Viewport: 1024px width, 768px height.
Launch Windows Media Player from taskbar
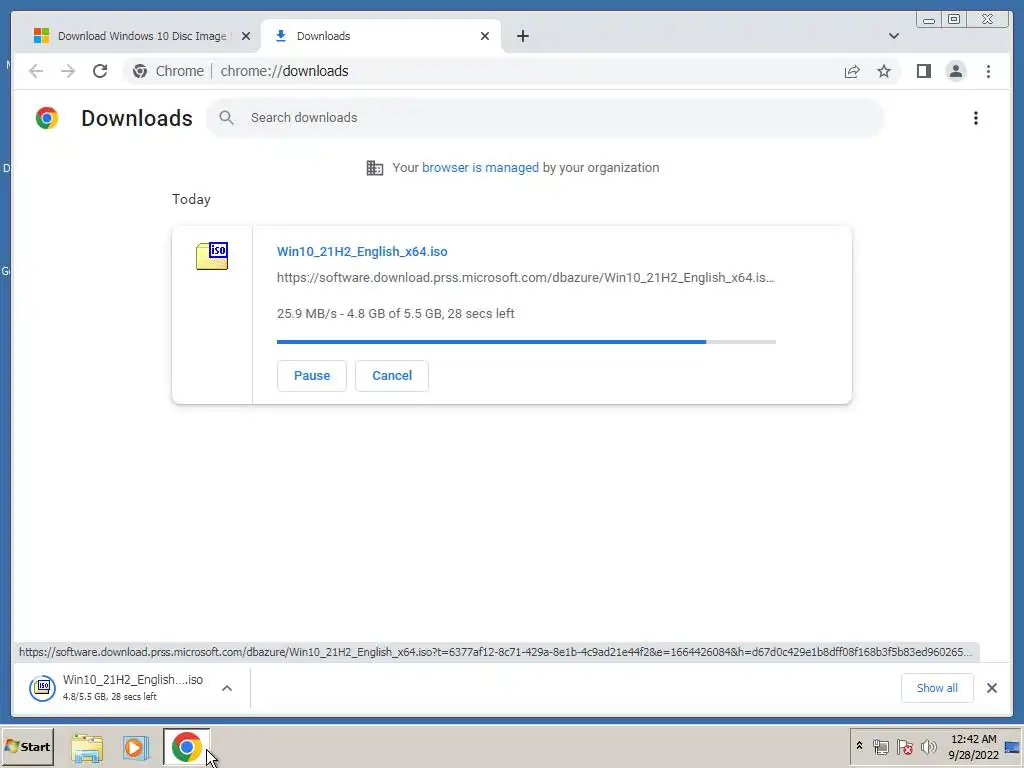[135, 748]
